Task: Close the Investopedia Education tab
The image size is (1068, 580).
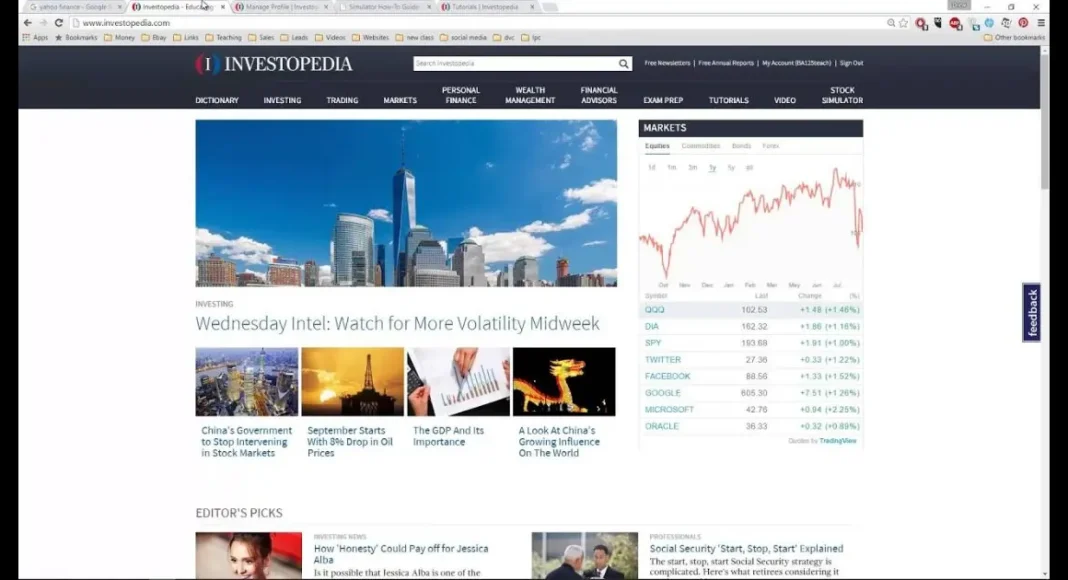Action: pos(222,7)
